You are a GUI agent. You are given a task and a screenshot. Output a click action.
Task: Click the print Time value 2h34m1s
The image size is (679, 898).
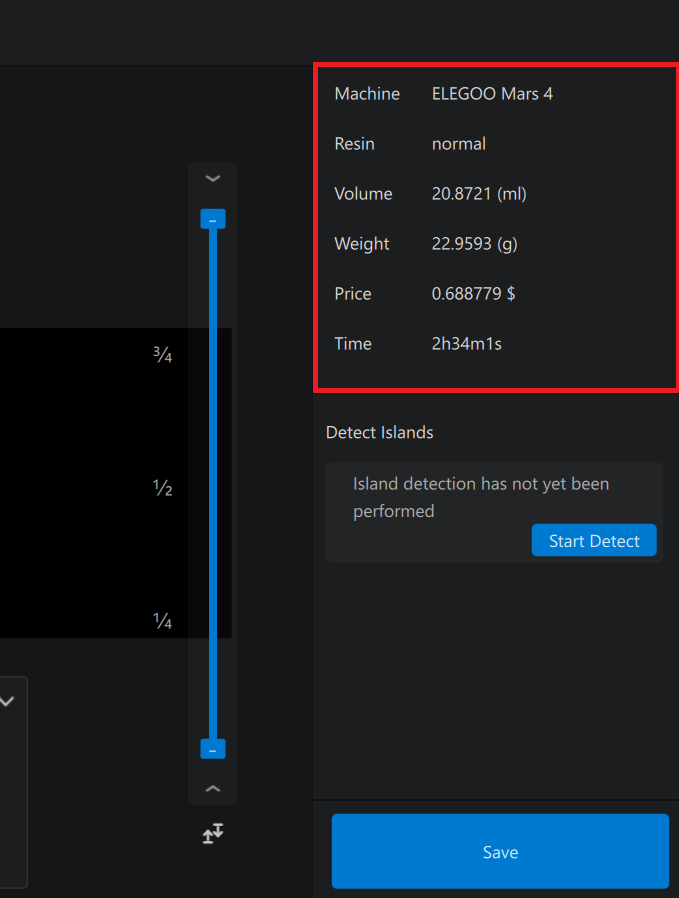point(466,344)
